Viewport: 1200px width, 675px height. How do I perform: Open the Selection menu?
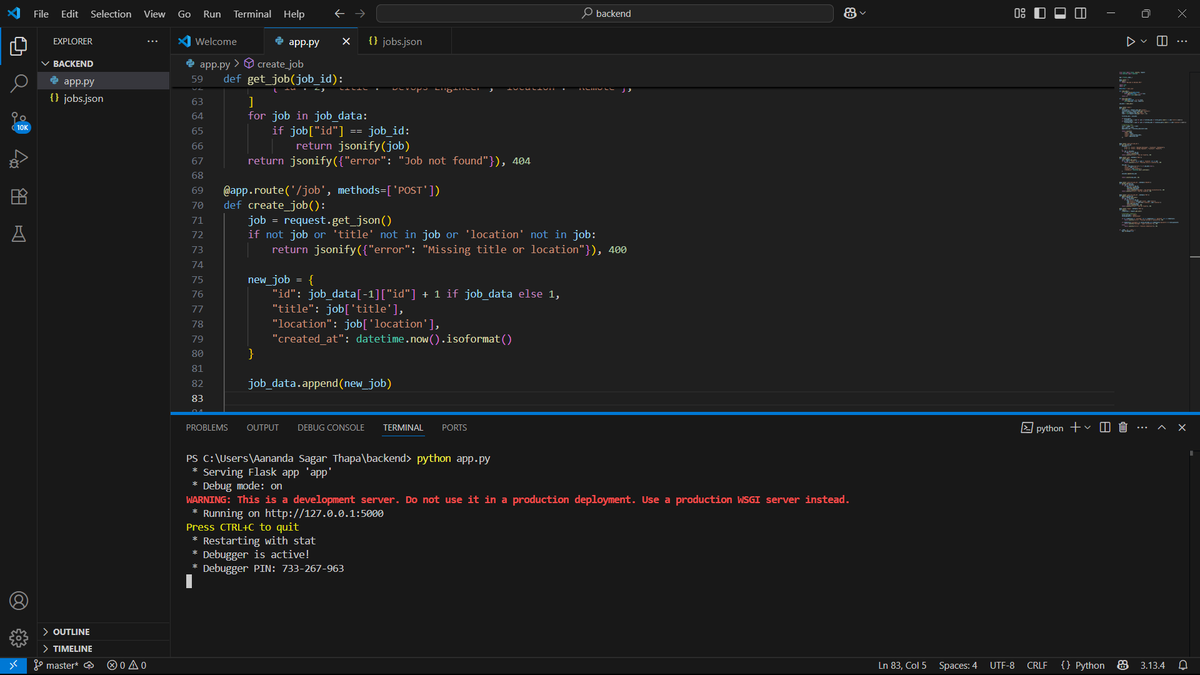point(111,14)
